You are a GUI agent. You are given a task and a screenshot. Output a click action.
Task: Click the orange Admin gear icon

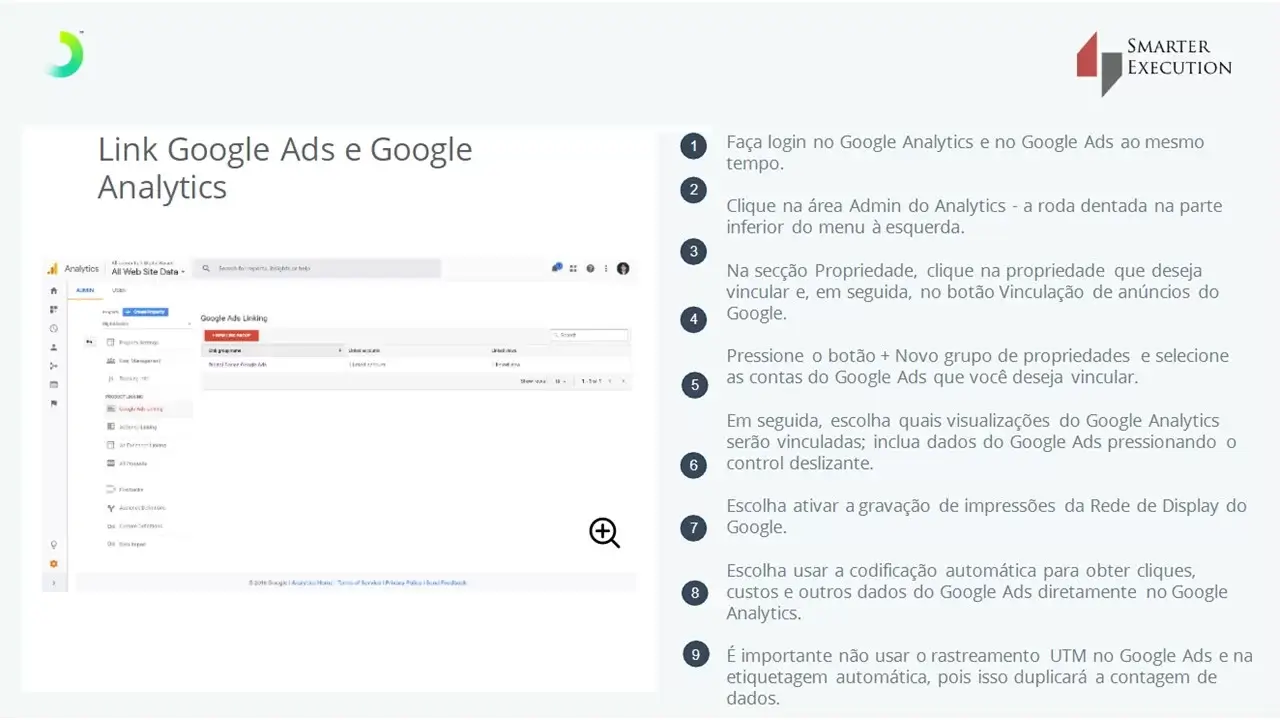coord(54,564)
